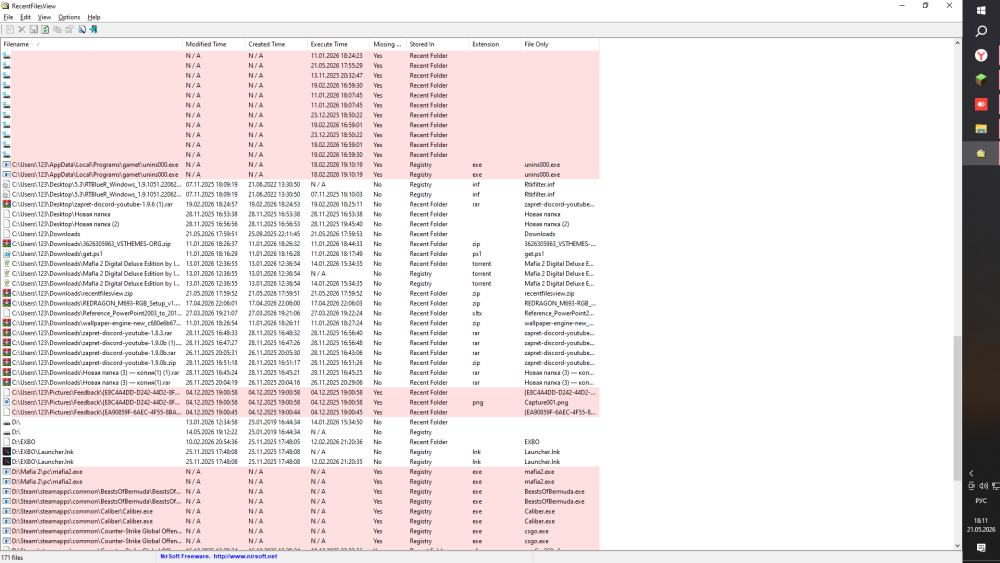Select the 3626305963_VSTHEMES-ORG.zip row
The height and width of the screenshot is (563, 1000).
tap(300, 244)
